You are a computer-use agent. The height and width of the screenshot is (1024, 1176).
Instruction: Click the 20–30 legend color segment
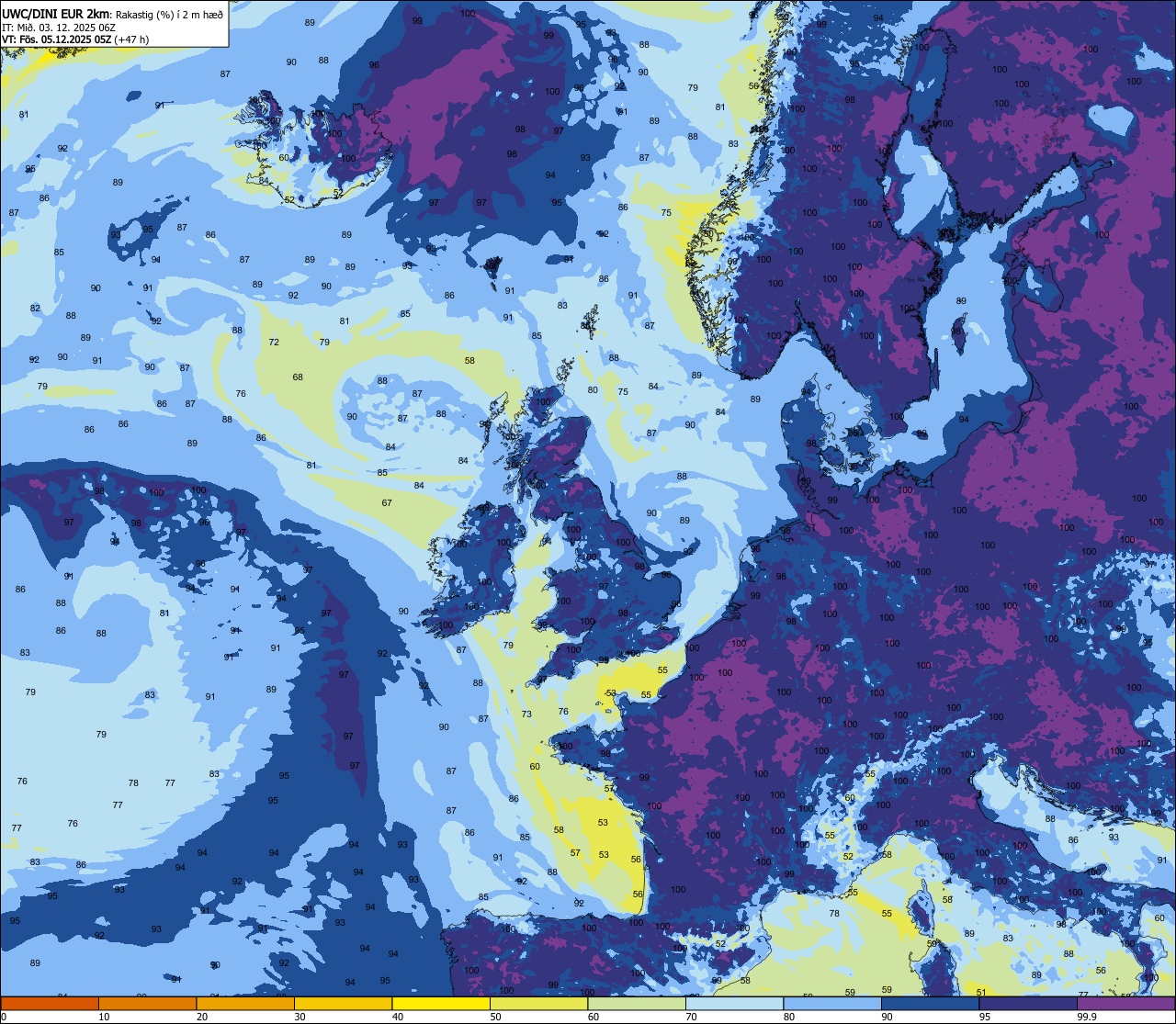pyautogui.click(x=245, y=1003)
